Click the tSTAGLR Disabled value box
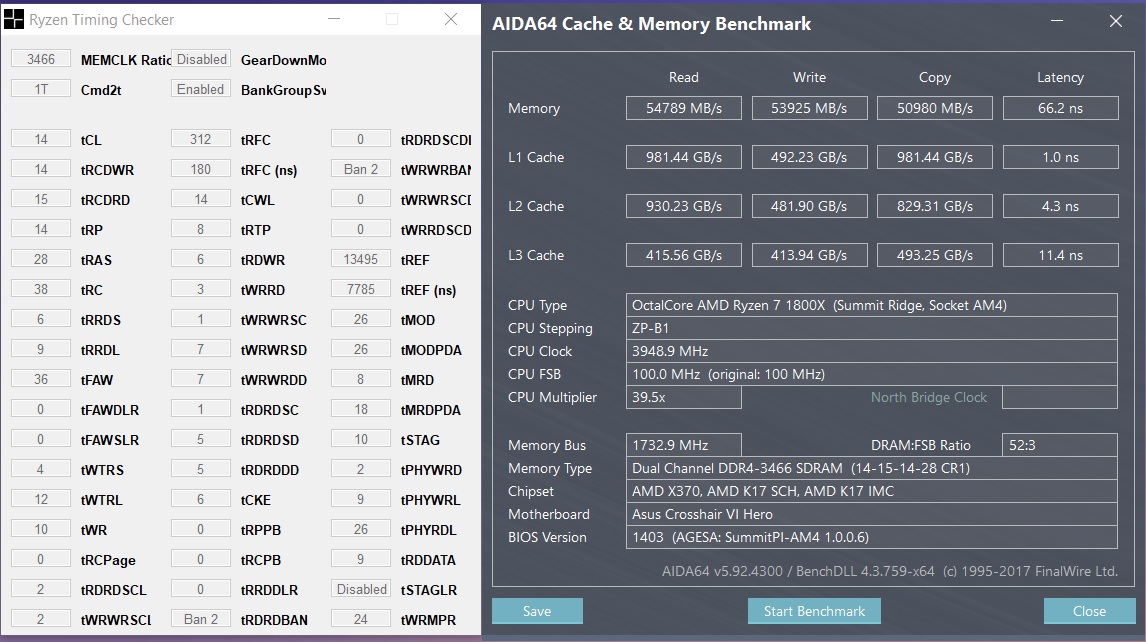 pos(361,589)
